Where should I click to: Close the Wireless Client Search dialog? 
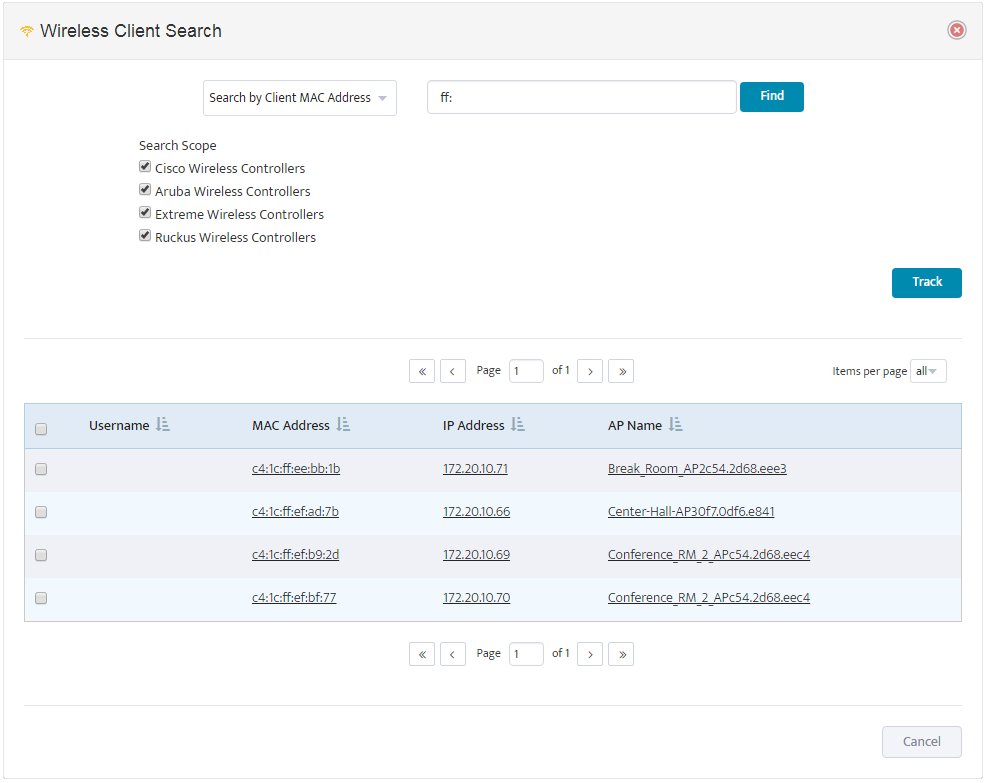(956, 30)
